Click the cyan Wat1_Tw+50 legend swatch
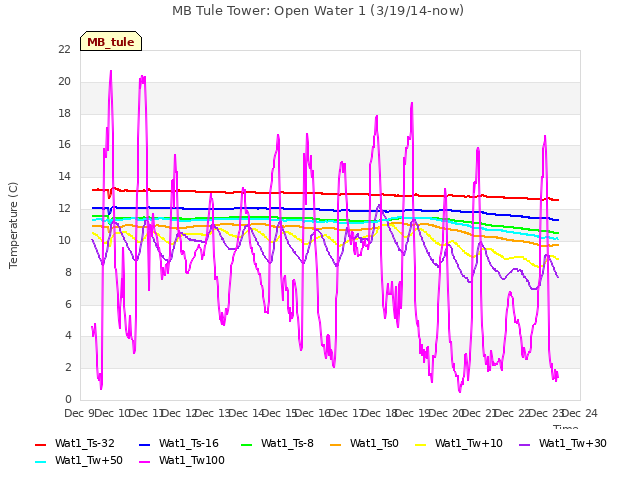 coord(41,461)
